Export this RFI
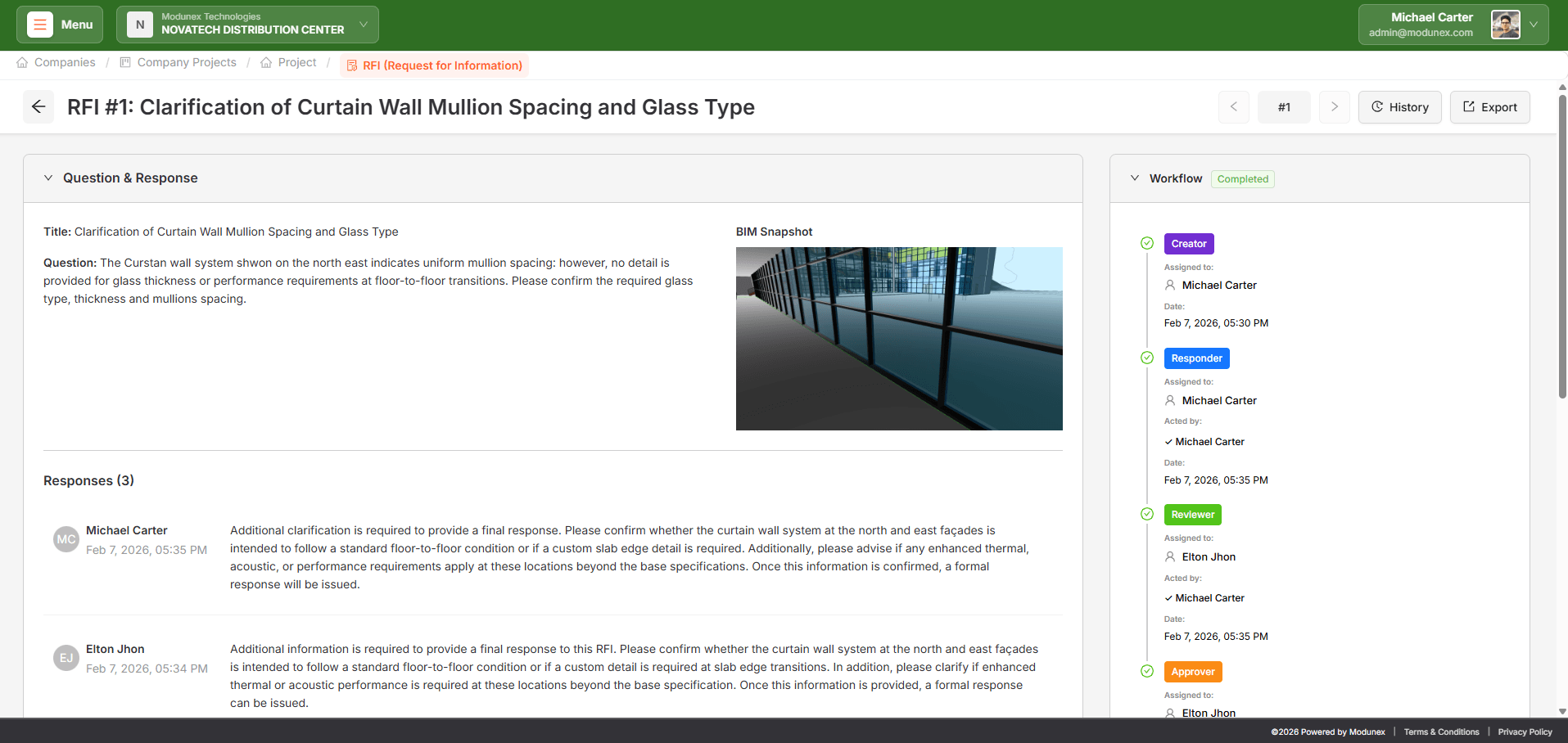Image resolution: width=1568 pixels, height=743 pixels. pos(1489,107)
